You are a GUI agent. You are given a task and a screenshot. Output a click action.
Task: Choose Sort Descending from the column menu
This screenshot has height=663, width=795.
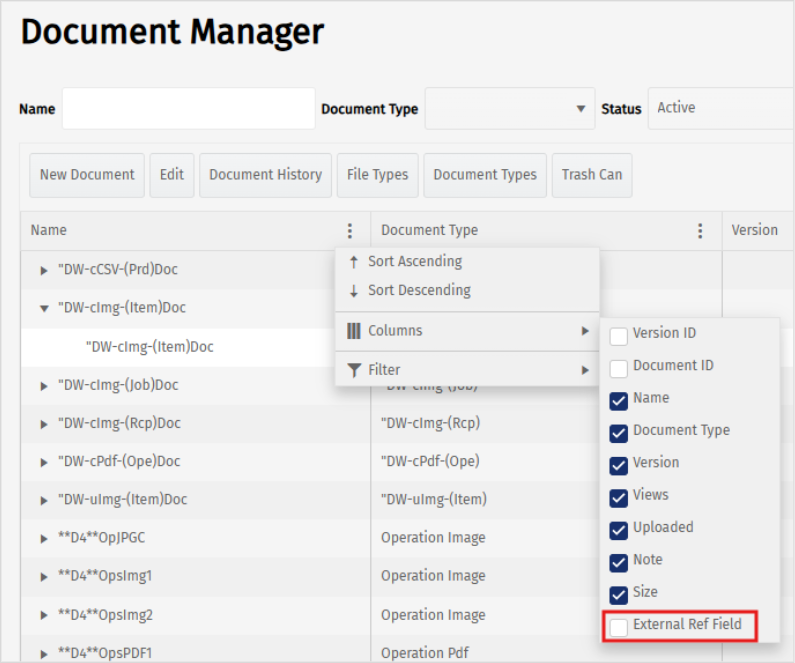[467, 291]
